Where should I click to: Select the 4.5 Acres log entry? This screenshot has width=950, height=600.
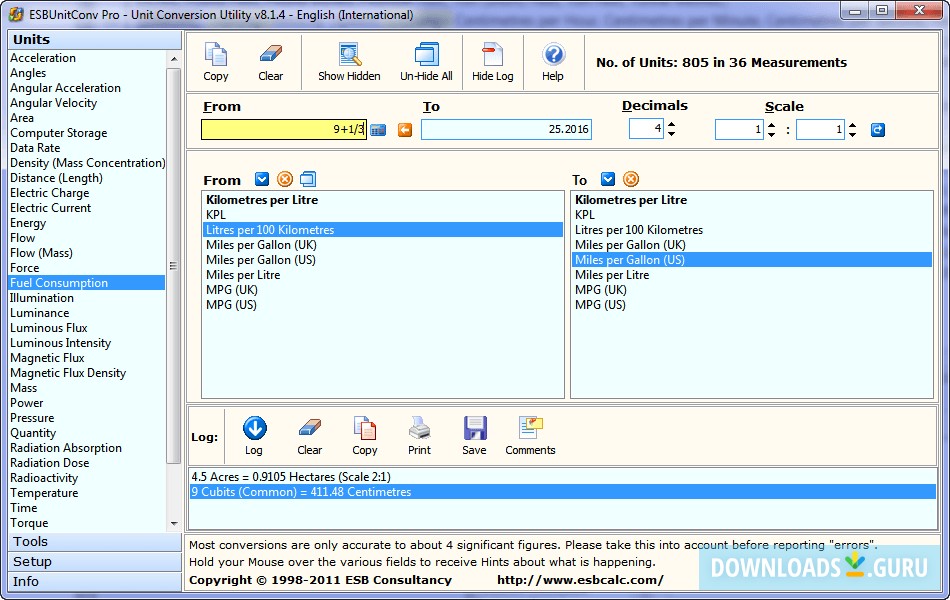coord(291,476)
